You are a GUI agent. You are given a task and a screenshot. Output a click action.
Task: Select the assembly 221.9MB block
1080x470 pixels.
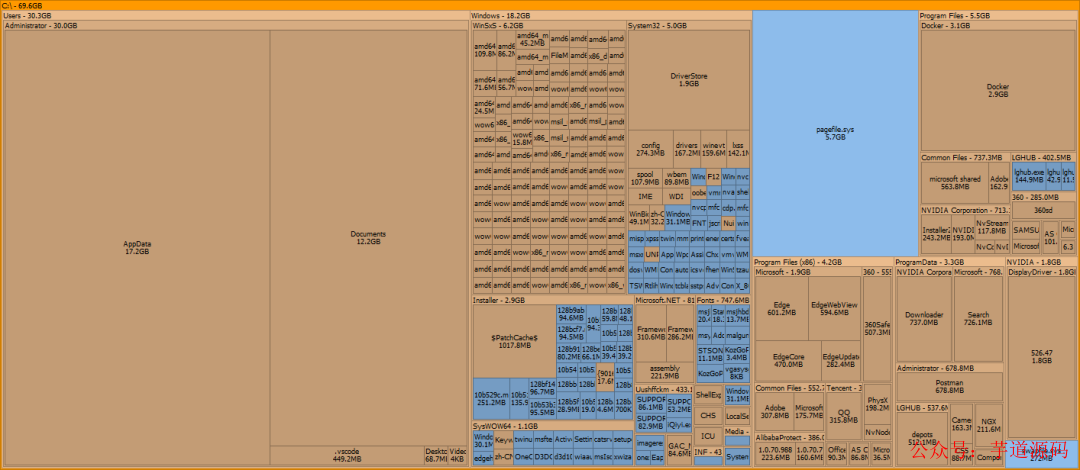coord(664,372)
